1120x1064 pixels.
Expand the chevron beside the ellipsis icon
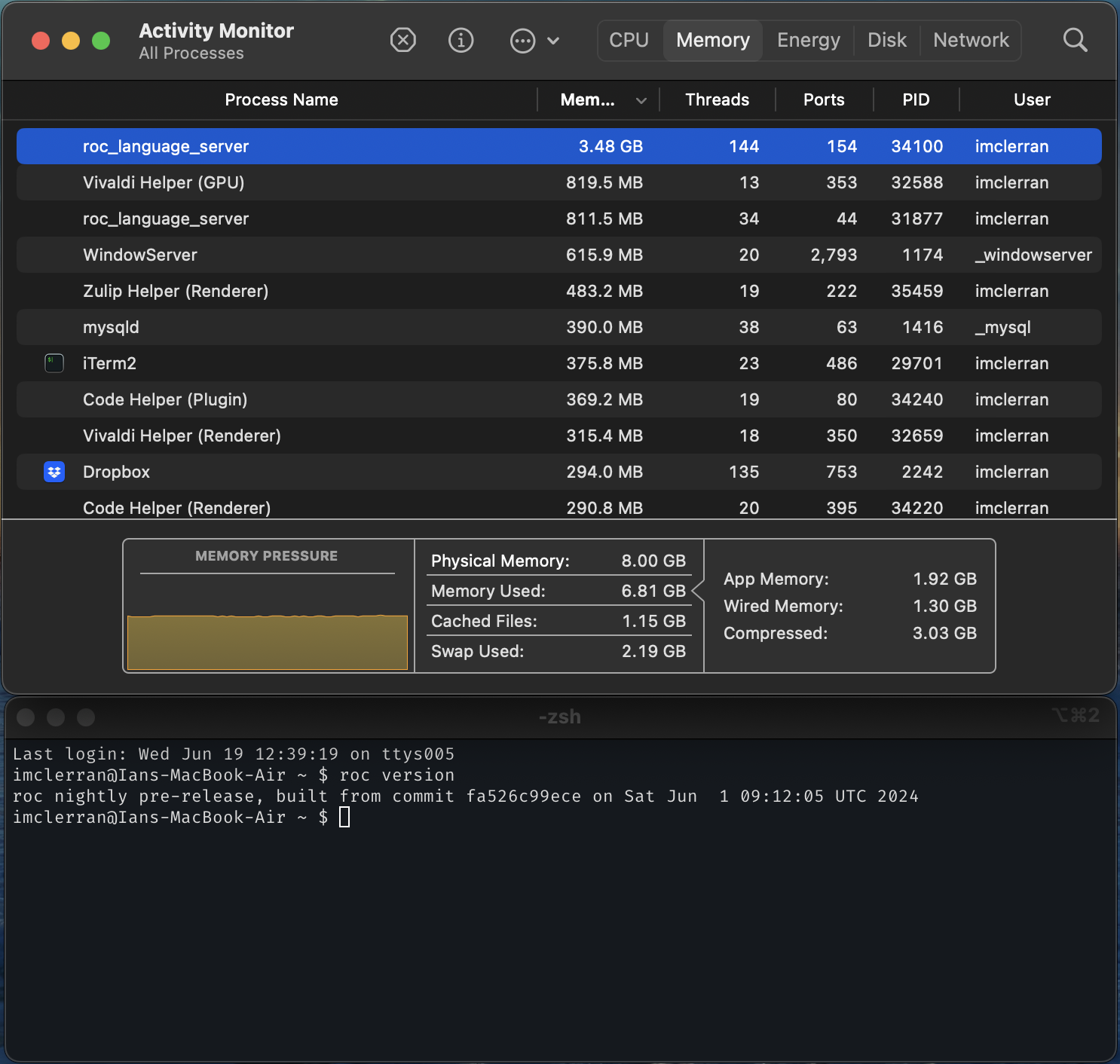point(553,41)
